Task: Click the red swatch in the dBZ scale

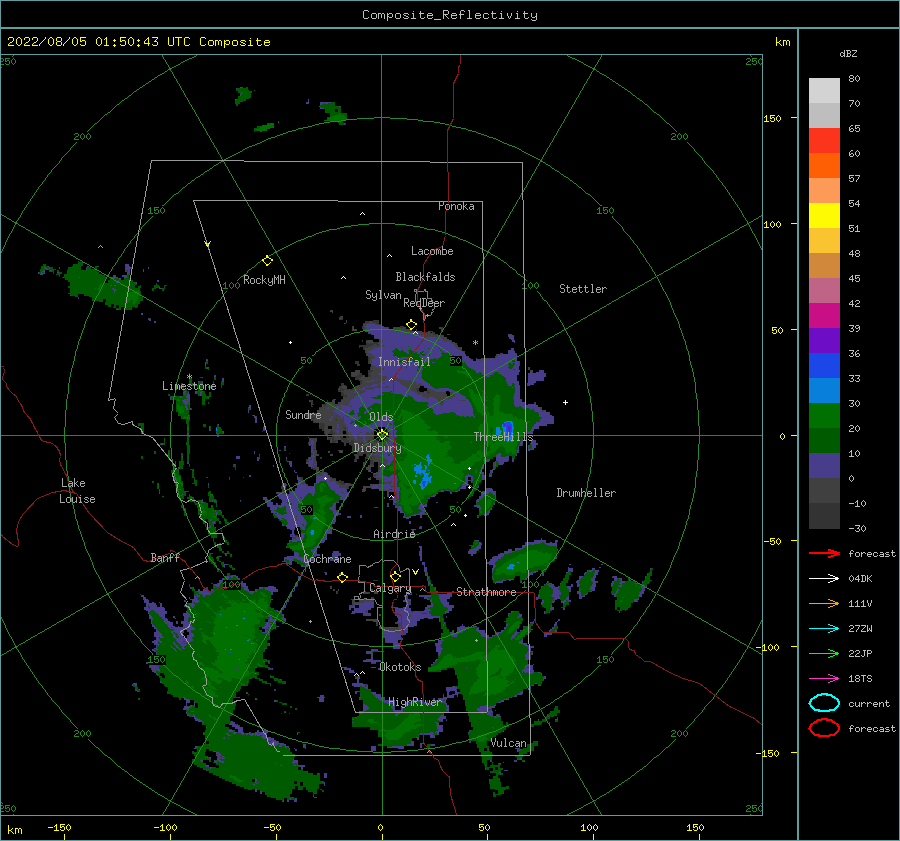Action: (x=824, y=141)
